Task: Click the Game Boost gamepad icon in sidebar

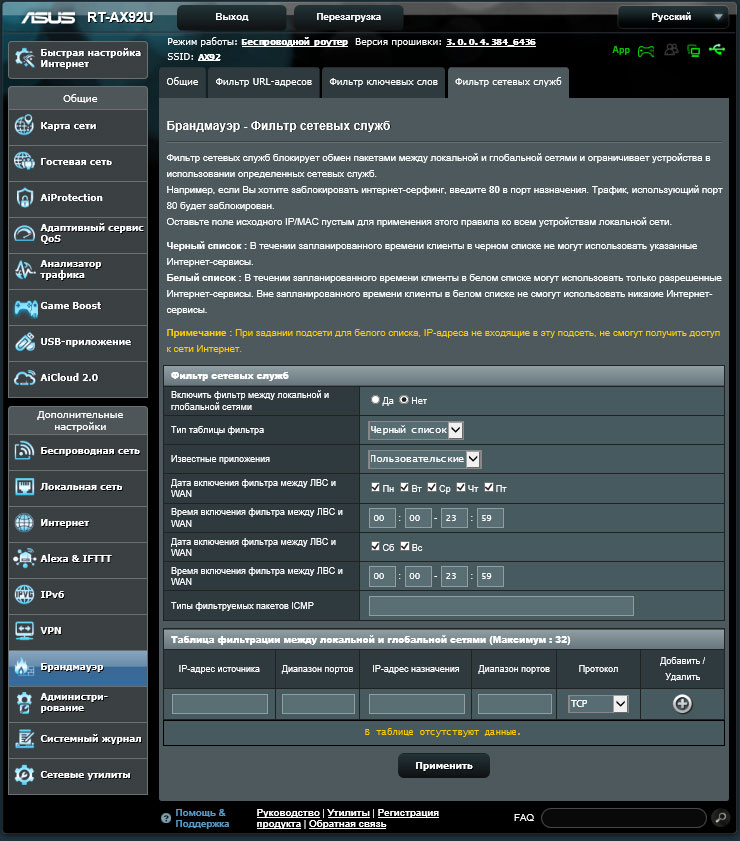Action: 25,308
